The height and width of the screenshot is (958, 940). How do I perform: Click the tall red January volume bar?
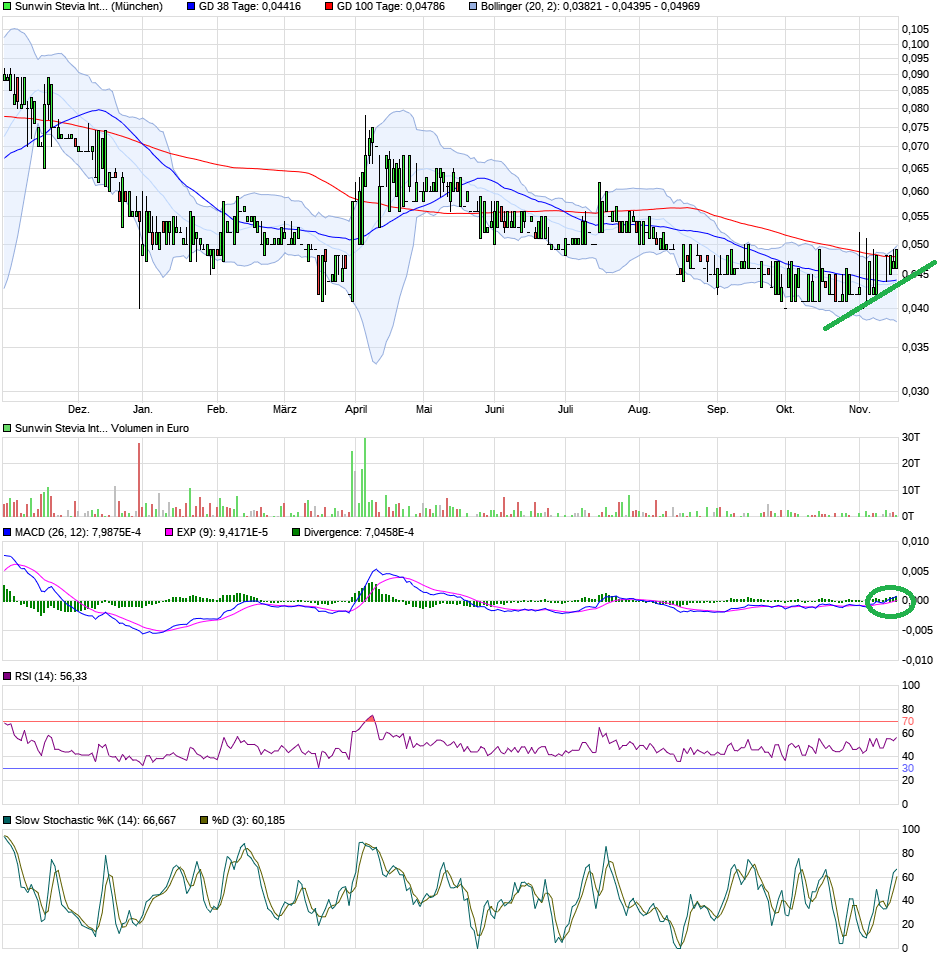click(x=139, y=480)
